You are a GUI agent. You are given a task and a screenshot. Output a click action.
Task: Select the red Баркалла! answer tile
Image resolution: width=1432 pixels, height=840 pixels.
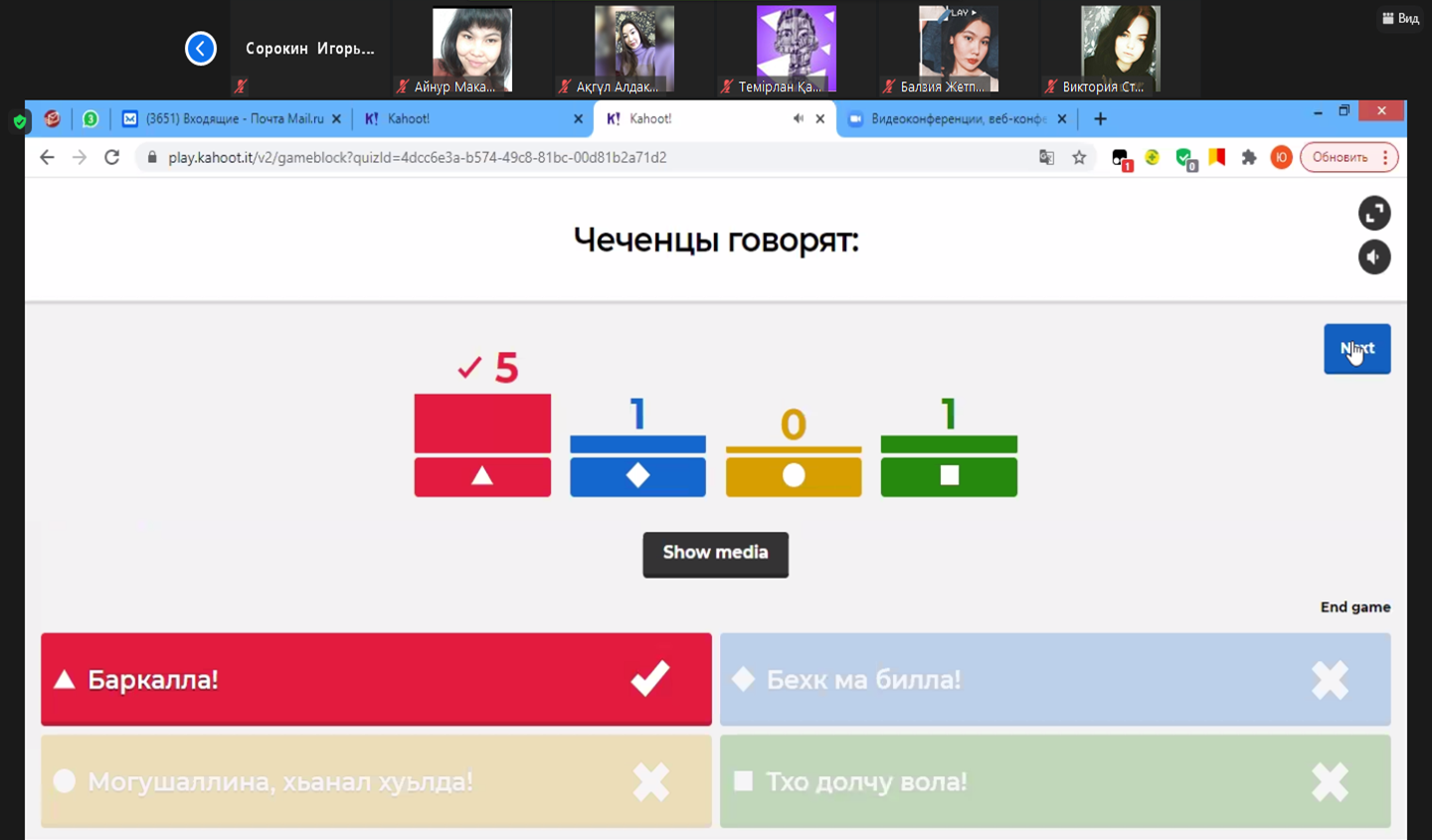pos(376,680)
